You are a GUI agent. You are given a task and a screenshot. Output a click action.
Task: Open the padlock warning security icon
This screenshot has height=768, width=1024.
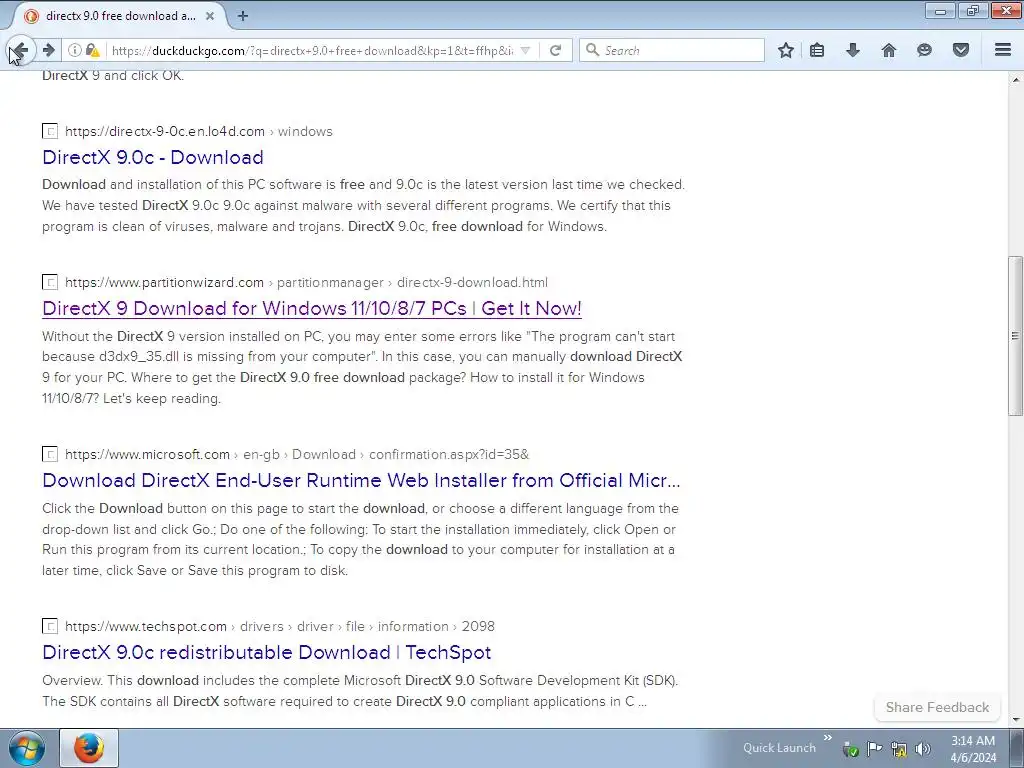pyautogui.click(x=93, y=50)
